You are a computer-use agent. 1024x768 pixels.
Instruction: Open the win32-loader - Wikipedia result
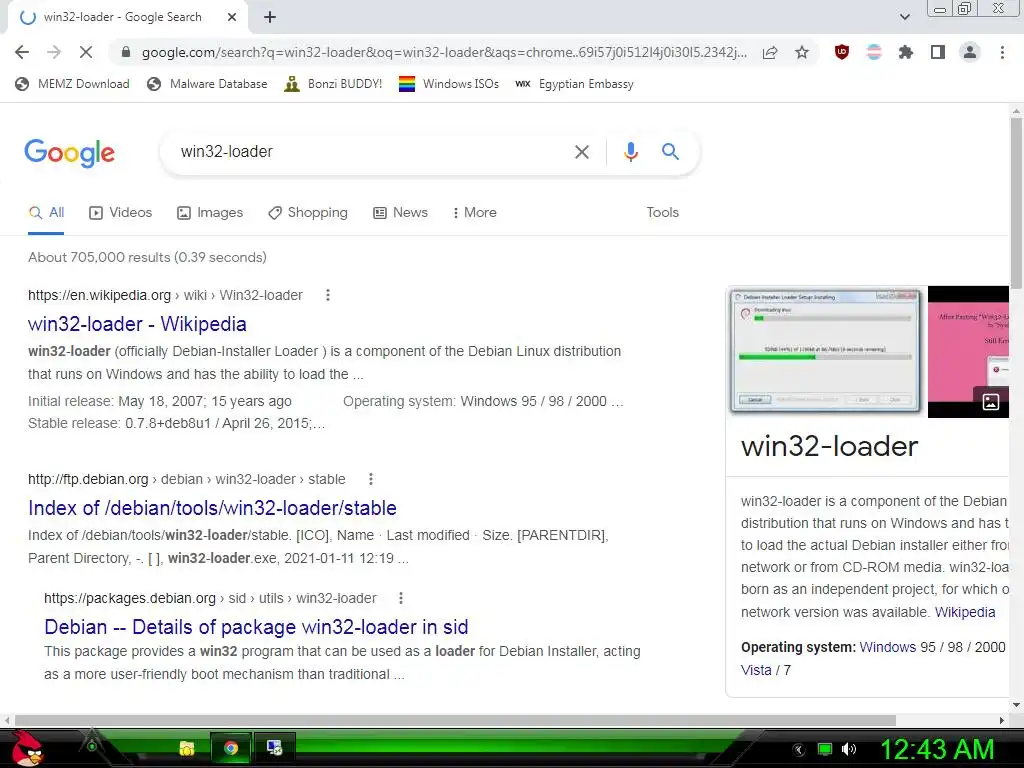[137, 324]
